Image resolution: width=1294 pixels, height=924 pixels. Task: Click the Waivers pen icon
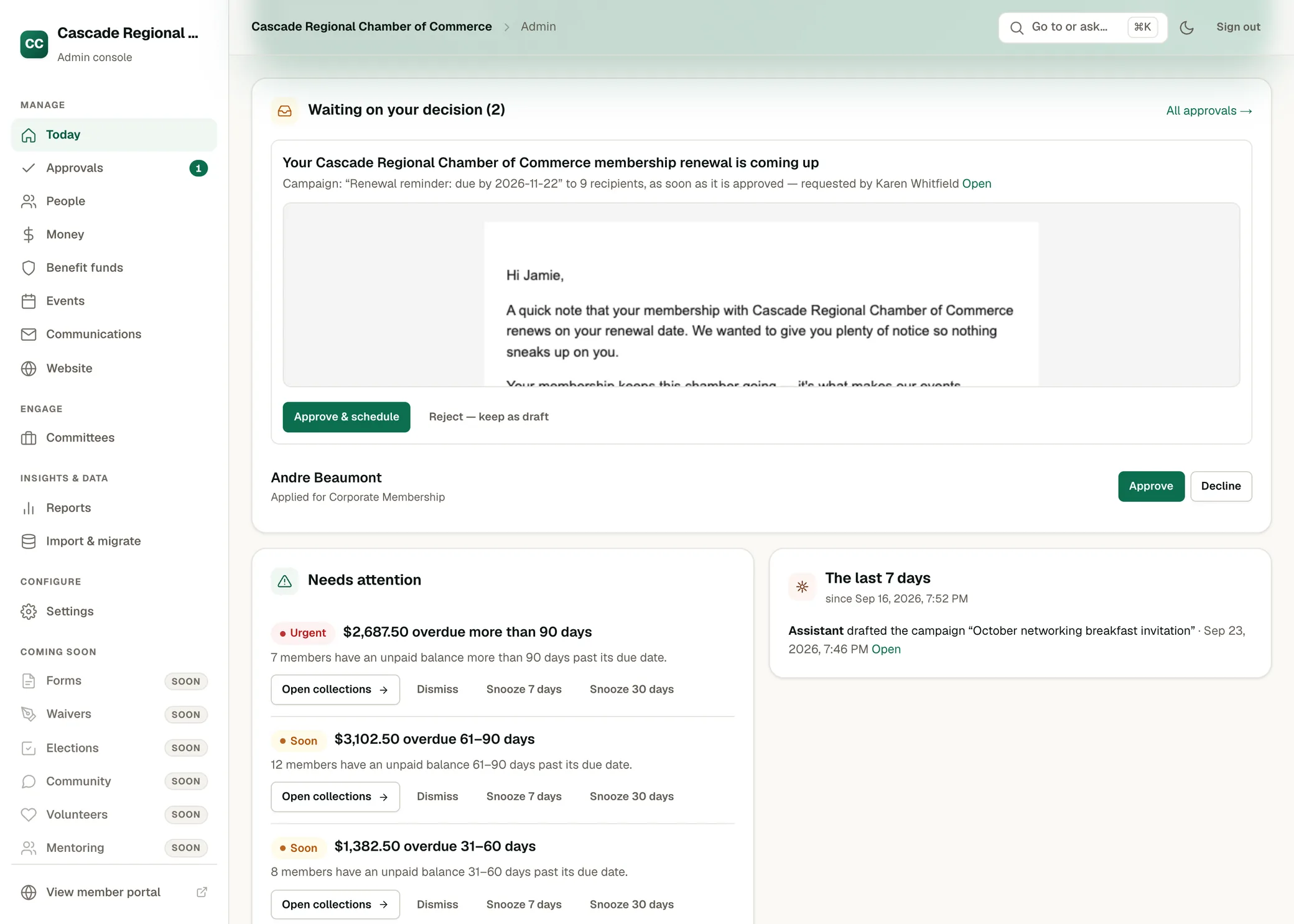tap(29, 714)
